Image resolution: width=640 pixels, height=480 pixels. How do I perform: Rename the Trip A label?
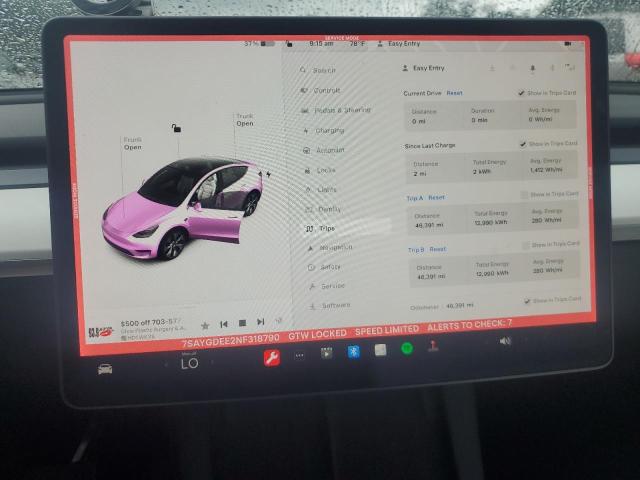(415, 198)
